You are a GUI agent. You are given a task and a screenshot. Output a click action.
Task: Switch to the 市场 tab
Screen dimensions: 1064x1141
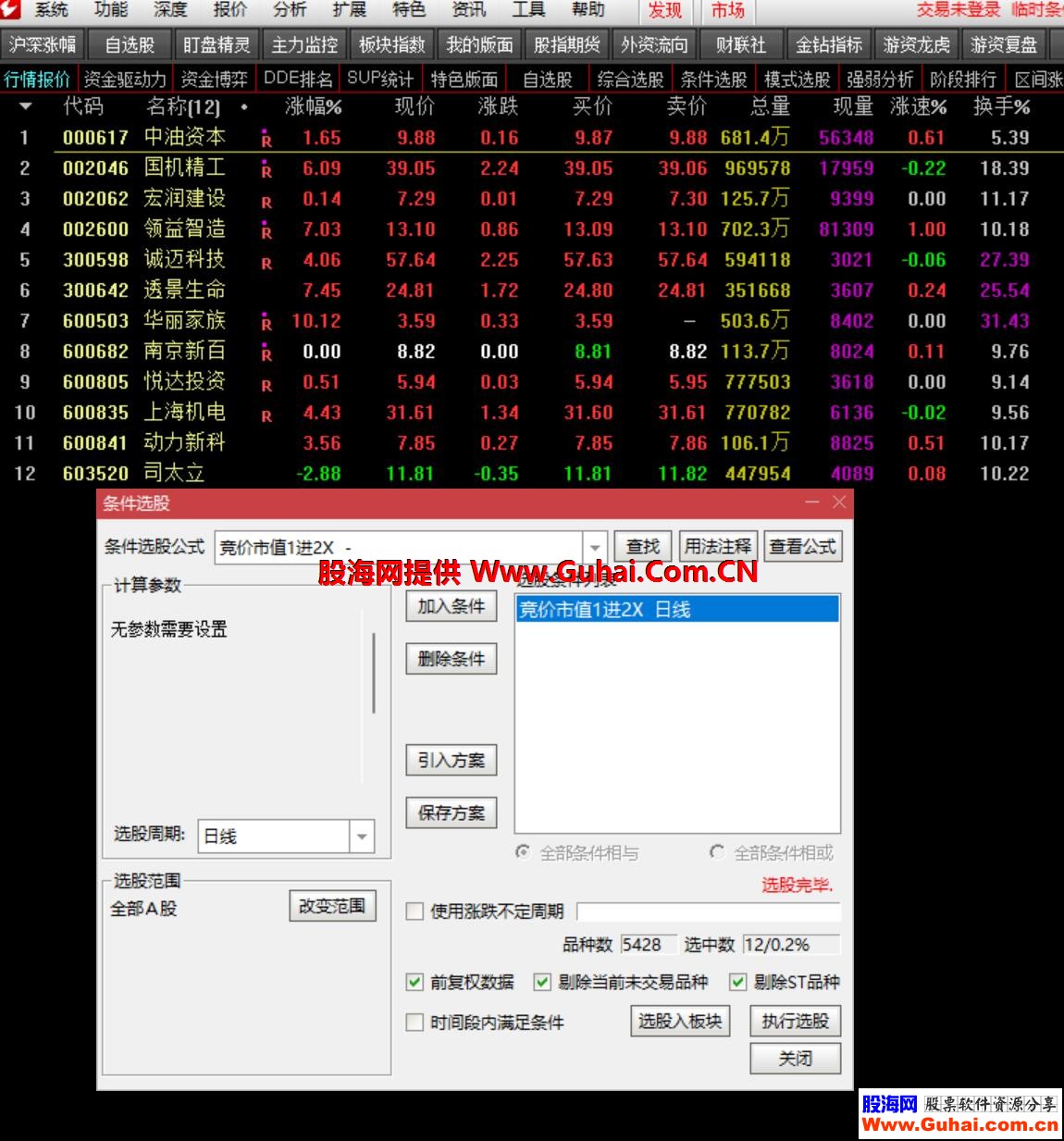coord(727,11)
